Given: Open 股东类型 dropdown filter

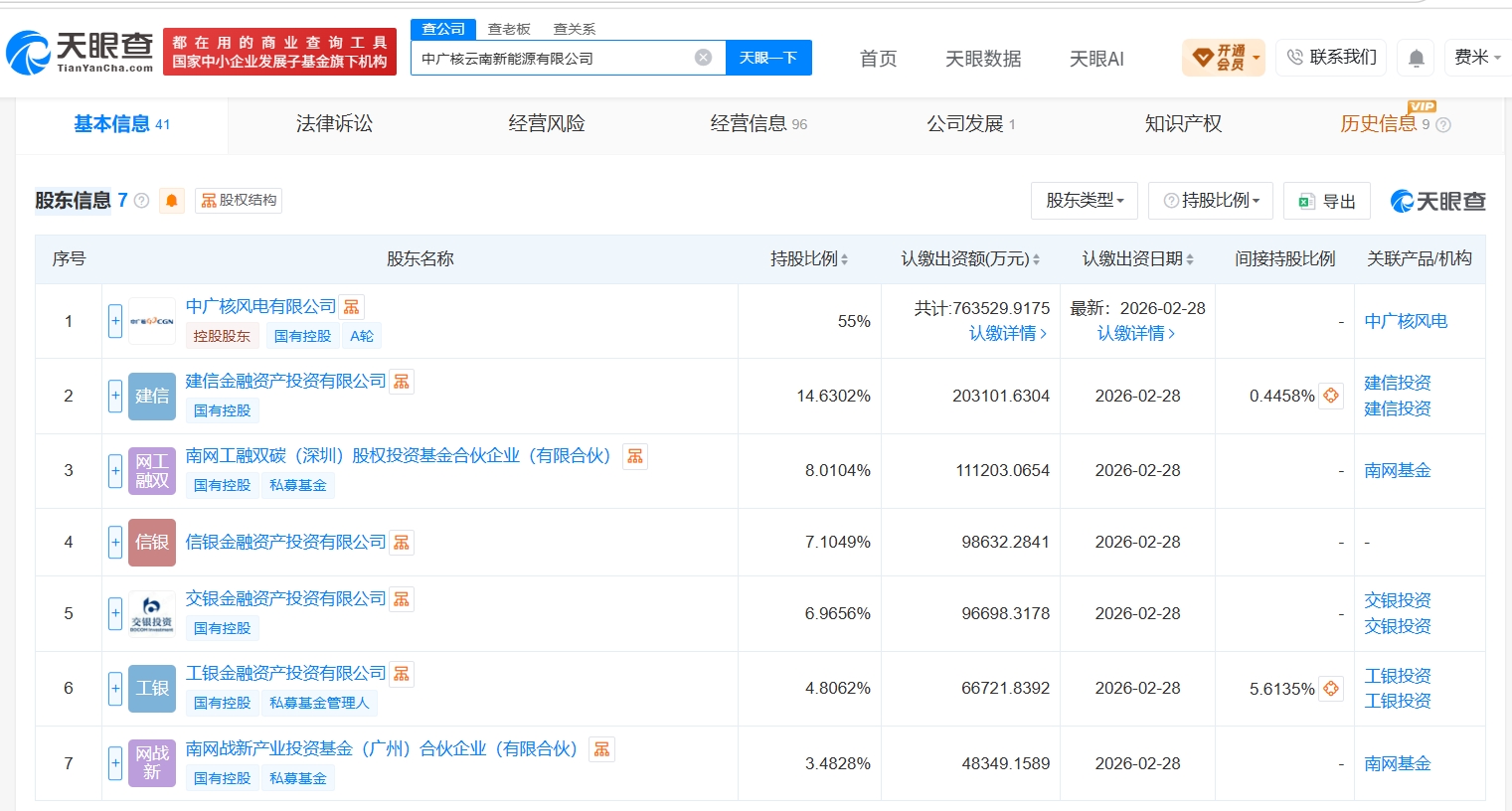Looking at the screenshot, I should pyautogui.click(x=1085, y=201).
